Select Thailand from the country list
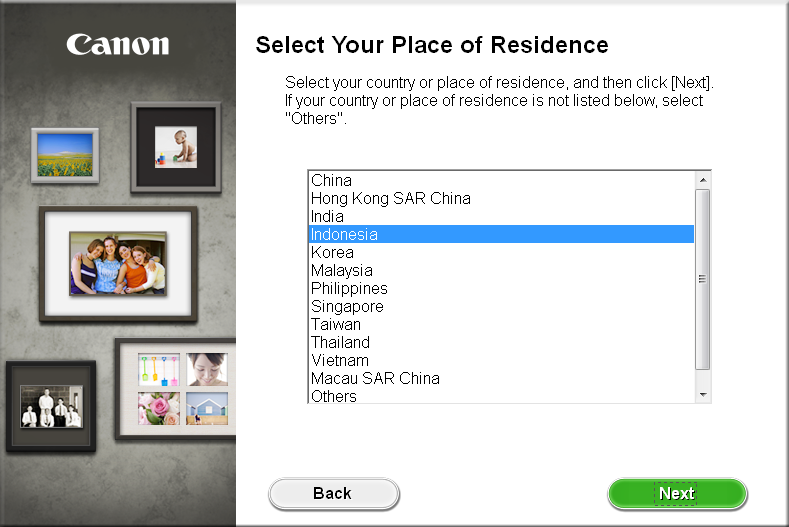This screenshot has width=789, height=527. click(340, 342)
